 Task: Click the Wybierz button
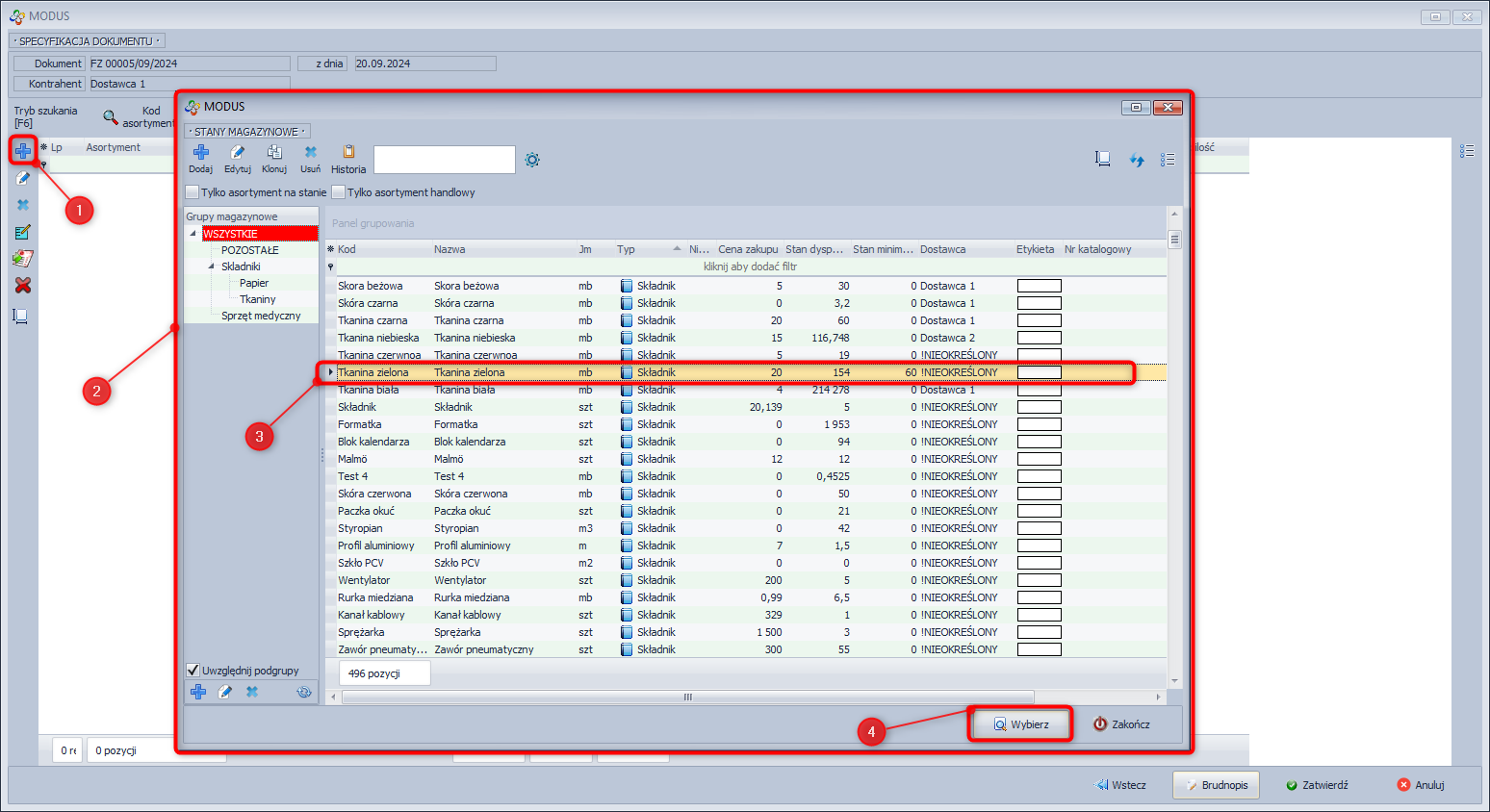[x=1020, y=724]
